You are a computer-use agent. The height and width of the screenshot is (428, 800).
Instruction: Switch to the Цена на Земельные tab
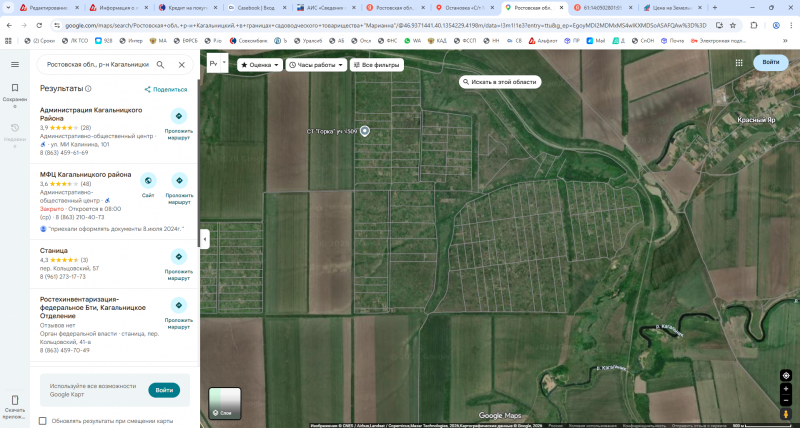click(x=672, y=8)
